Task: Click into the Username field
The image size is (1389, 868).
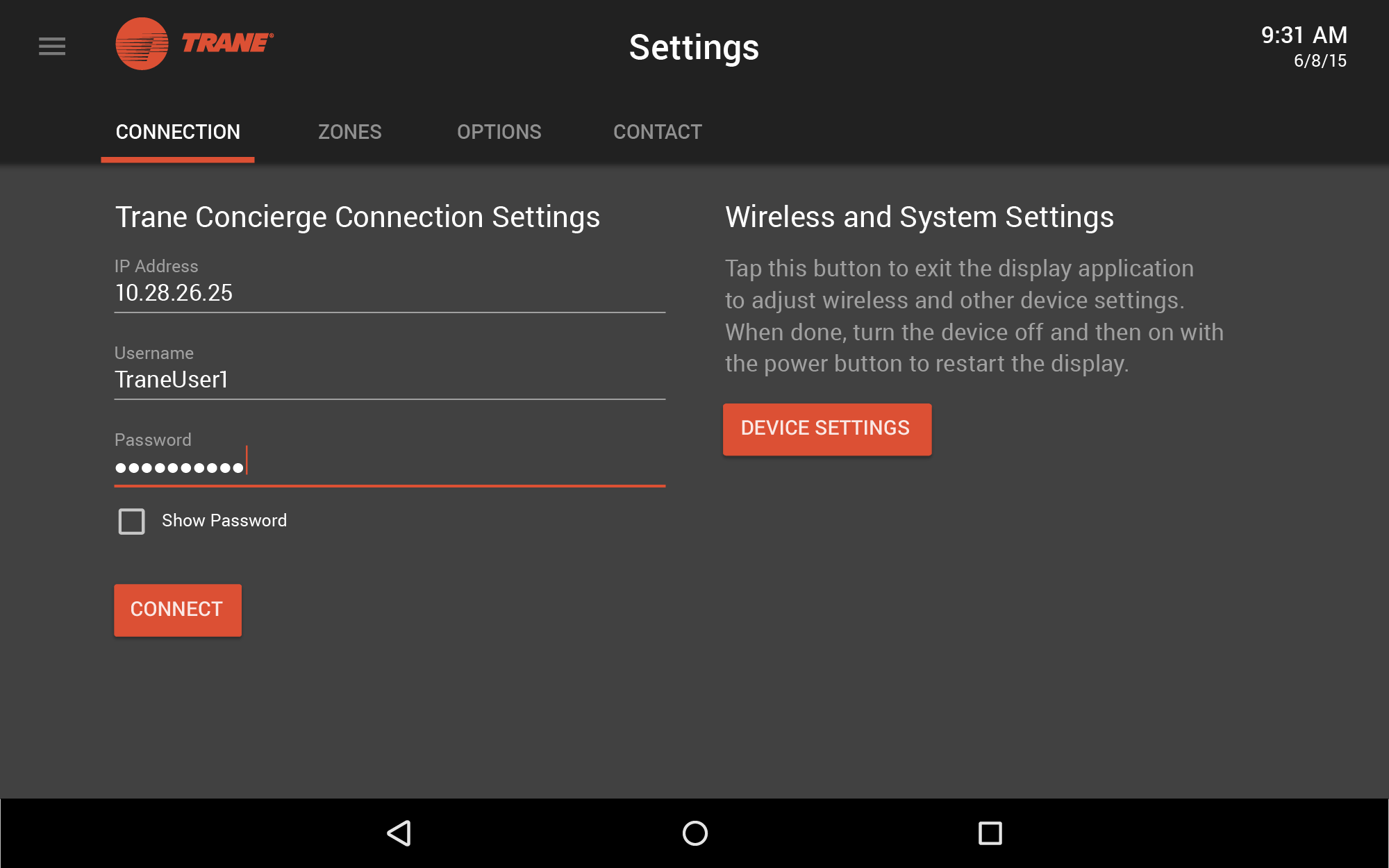Action: pyautogui.click(x=389, y=380)
